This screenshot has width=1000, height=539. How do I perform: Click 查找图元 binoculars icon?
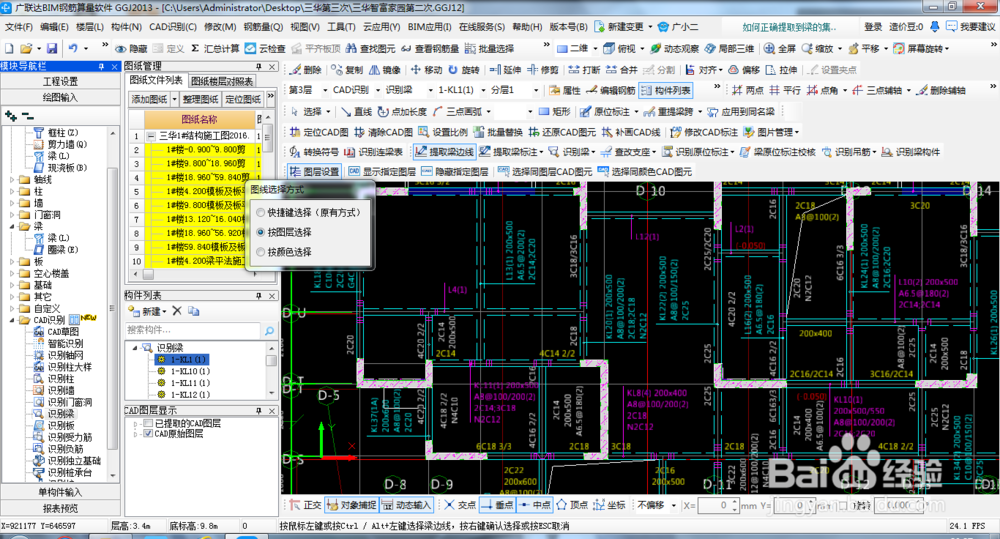pyautogui.click(x=371, y=48)
